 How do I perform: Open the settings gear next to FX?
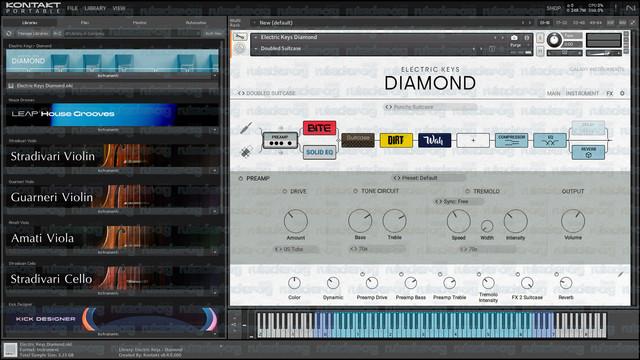[x=622, y=93]
